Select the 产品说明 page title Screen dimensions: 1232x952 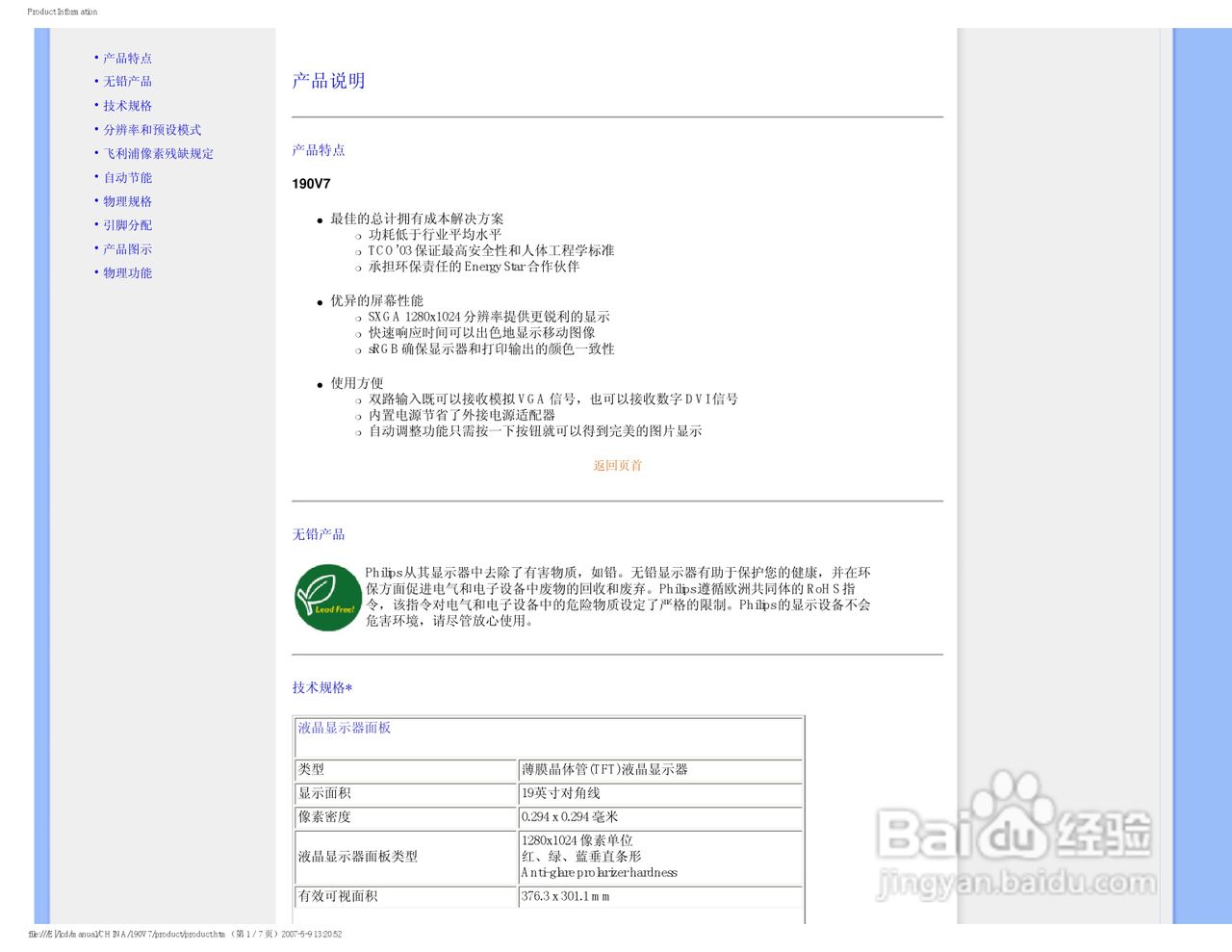(326, 81)
